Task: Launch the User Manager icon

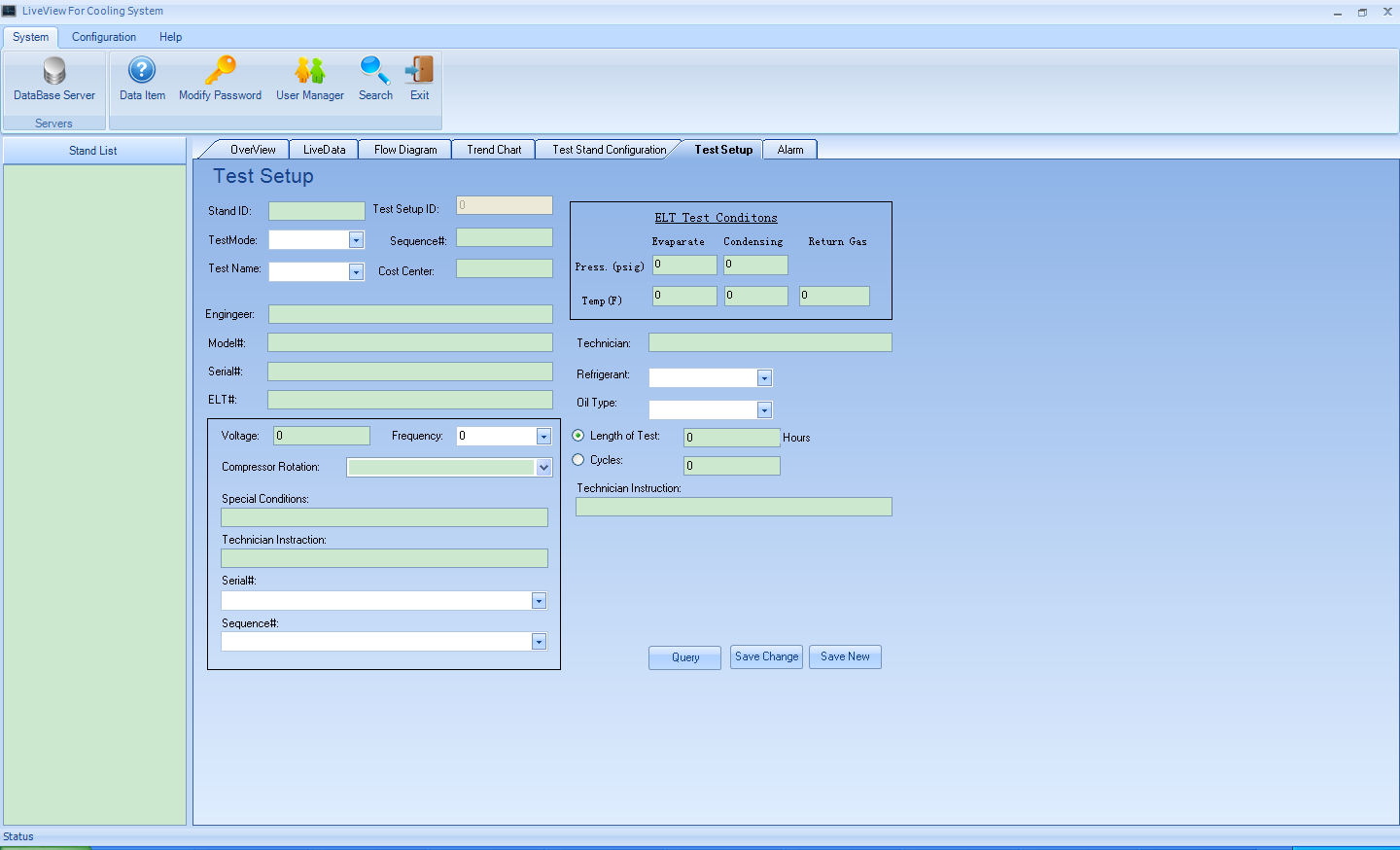Action: [x=310, y=70]
